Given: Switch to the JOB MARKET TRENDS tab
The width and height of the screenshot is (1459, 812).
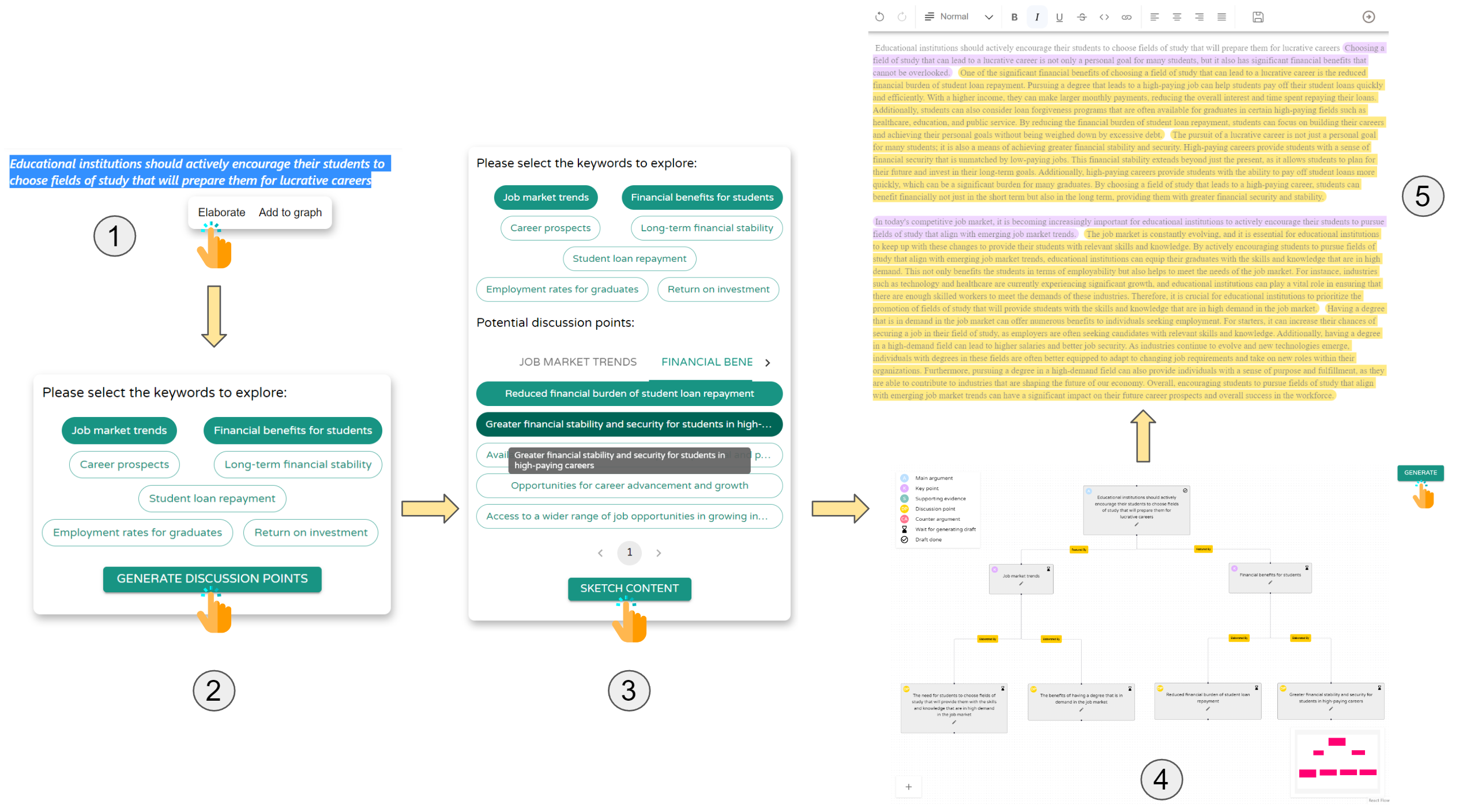Looking at the screenshot, I should coord(578,362).
